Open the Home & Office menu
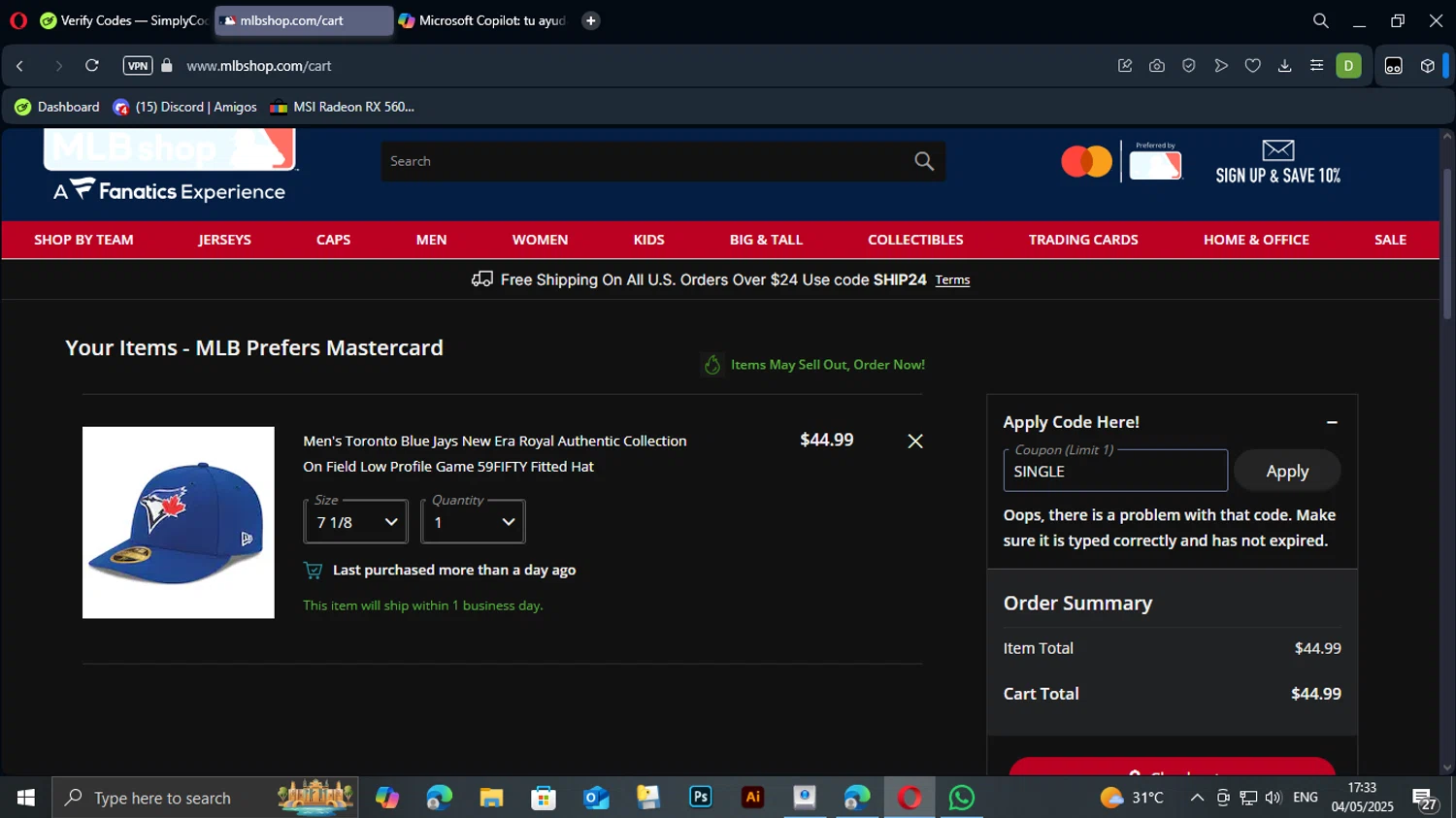Screen dimensions: 1456x818 pos(1256,240)
